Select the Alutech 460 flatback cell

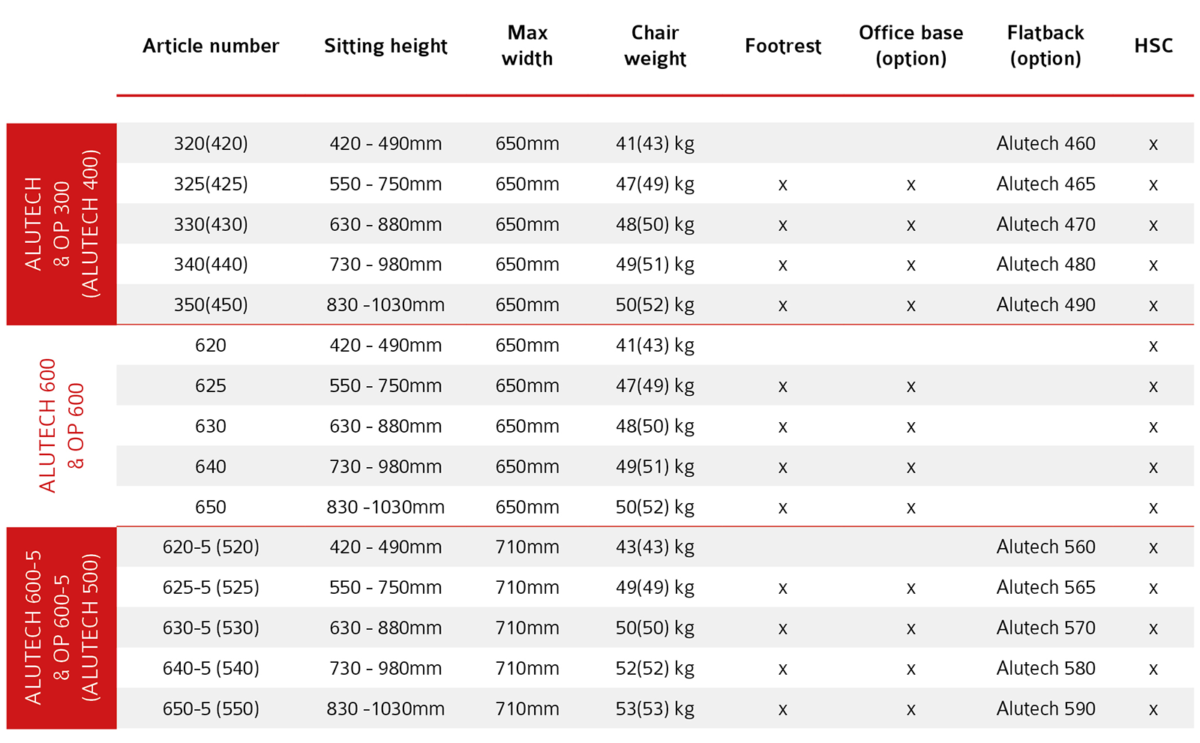tap(1046, 144)
